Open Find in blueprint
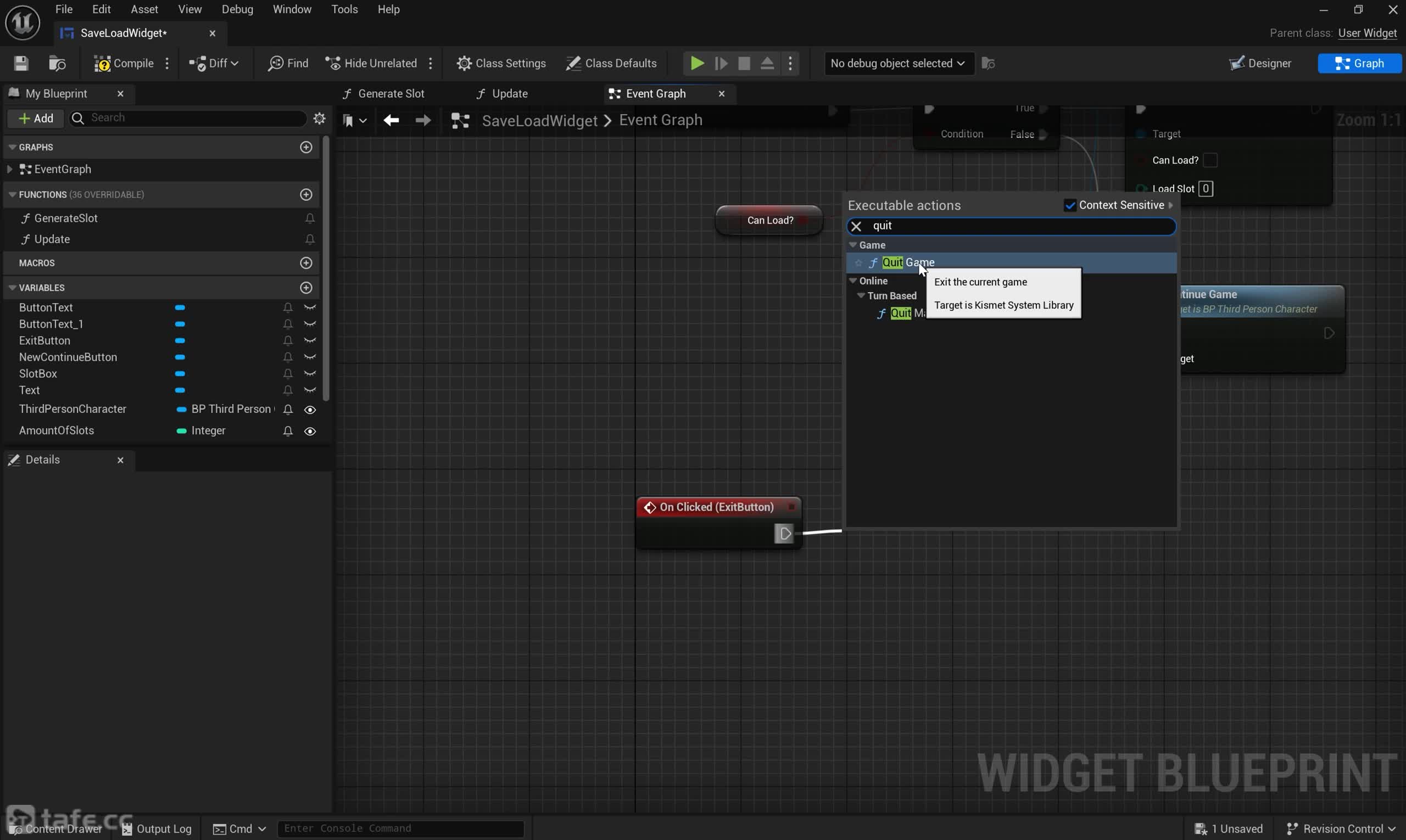 (x=288, y=63)
